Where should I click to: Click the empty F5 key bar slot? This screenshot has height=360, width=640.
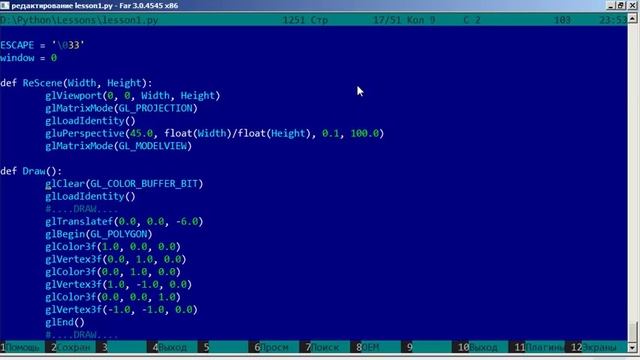223,347
